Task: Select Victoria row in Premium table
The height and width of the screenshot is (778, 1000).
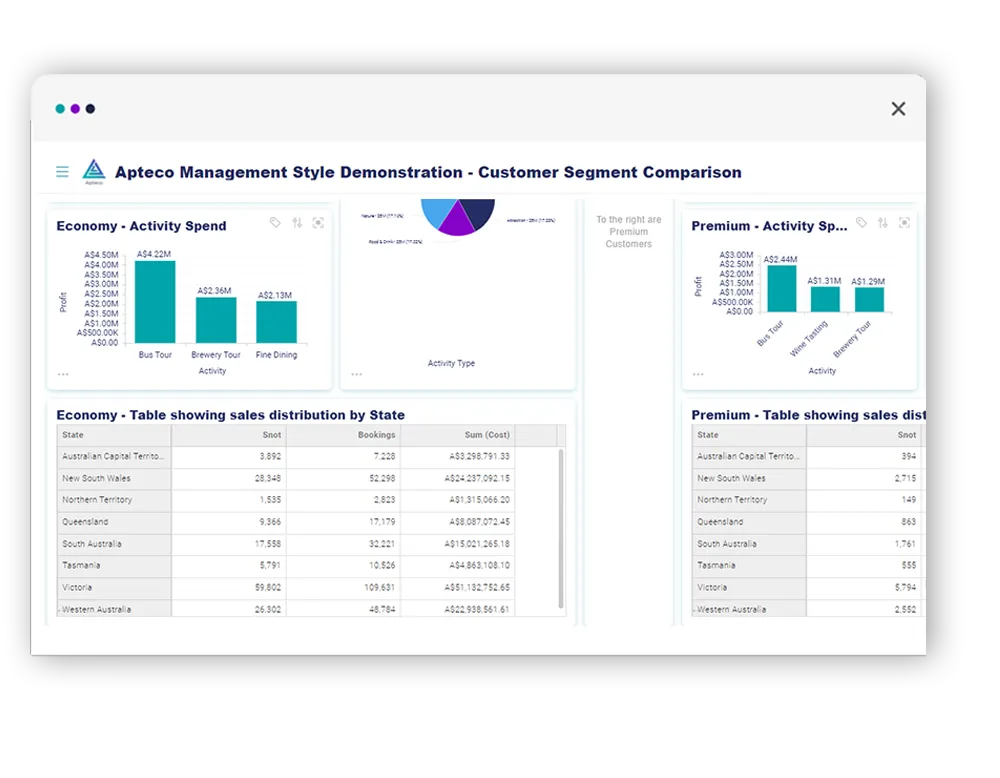Action: pyautogui.click(x=807, y=587)
